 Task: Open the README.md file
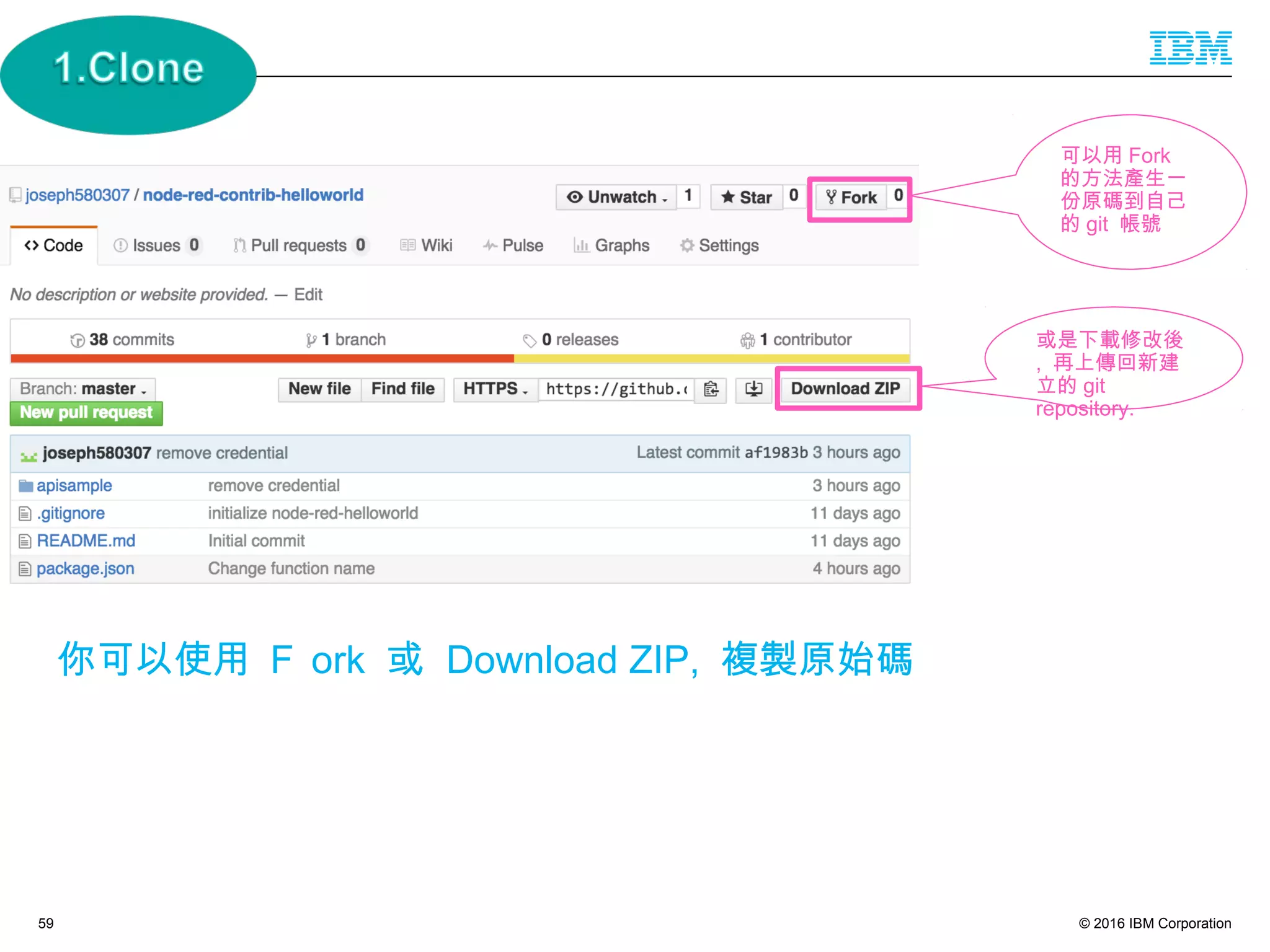86,541
